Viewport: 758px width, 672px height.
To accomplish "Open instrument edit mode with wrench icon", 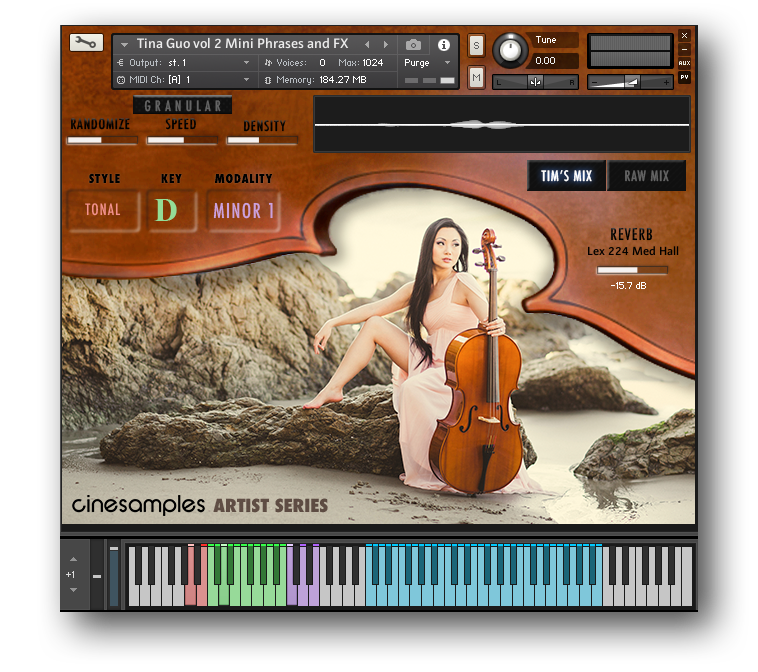I will [86, 43].
